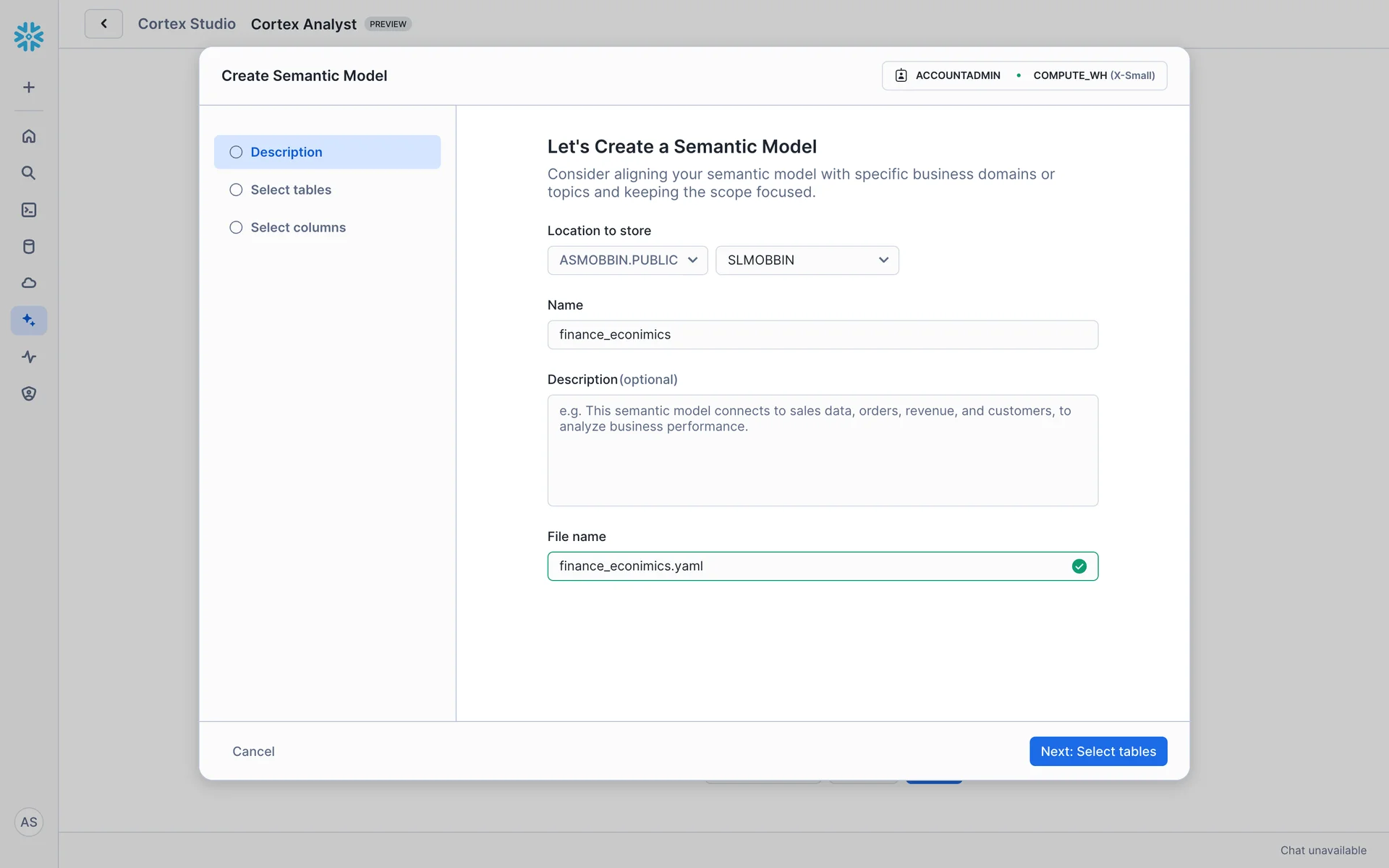The width and height of the screenshot is (1389, 868).
Task: Click into the Description optional text area
Action: point(822,450)
